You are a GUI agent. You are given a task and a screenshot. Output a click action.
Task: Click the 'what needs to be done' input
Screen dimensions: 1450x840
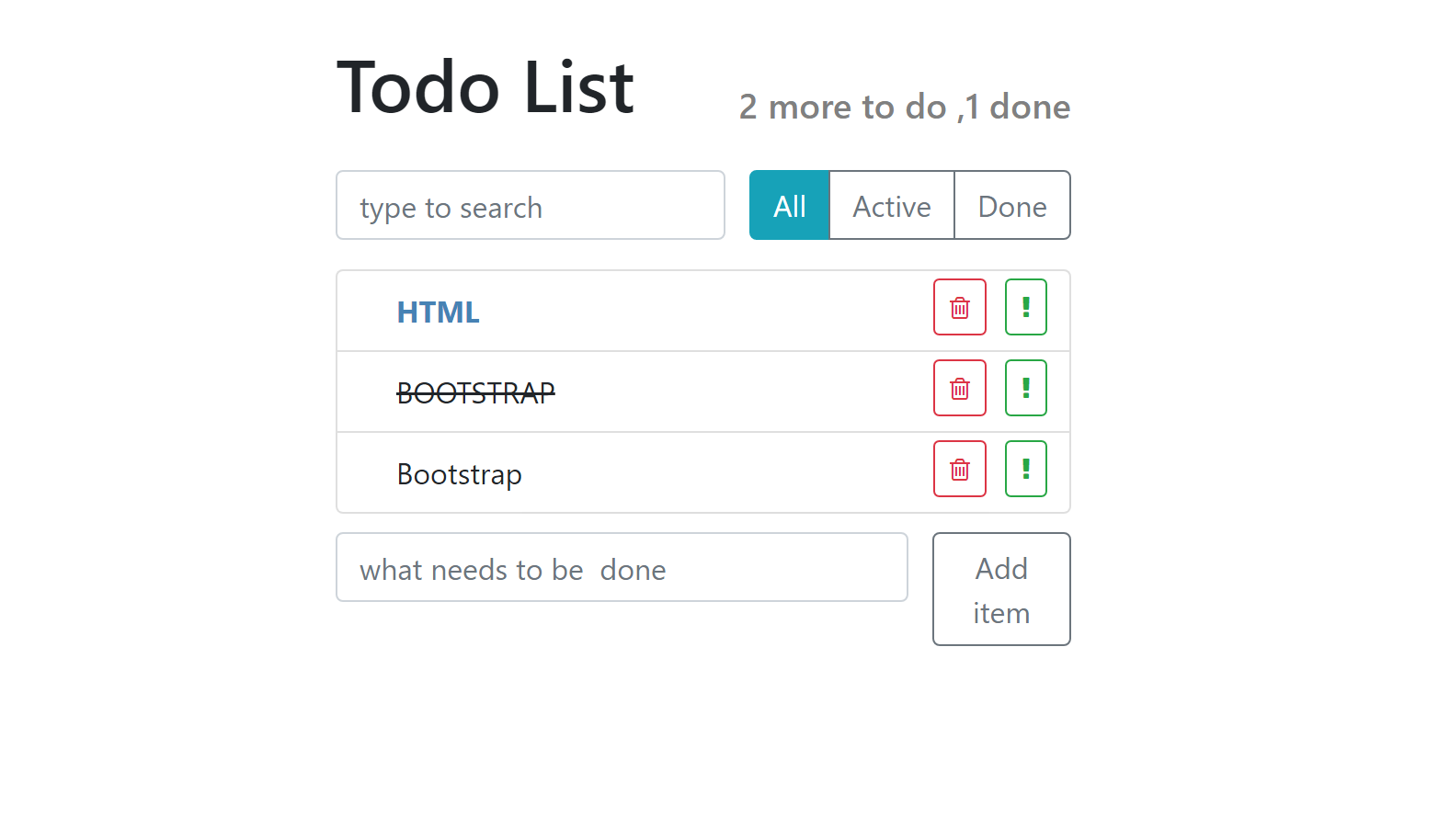click(622, 568)
